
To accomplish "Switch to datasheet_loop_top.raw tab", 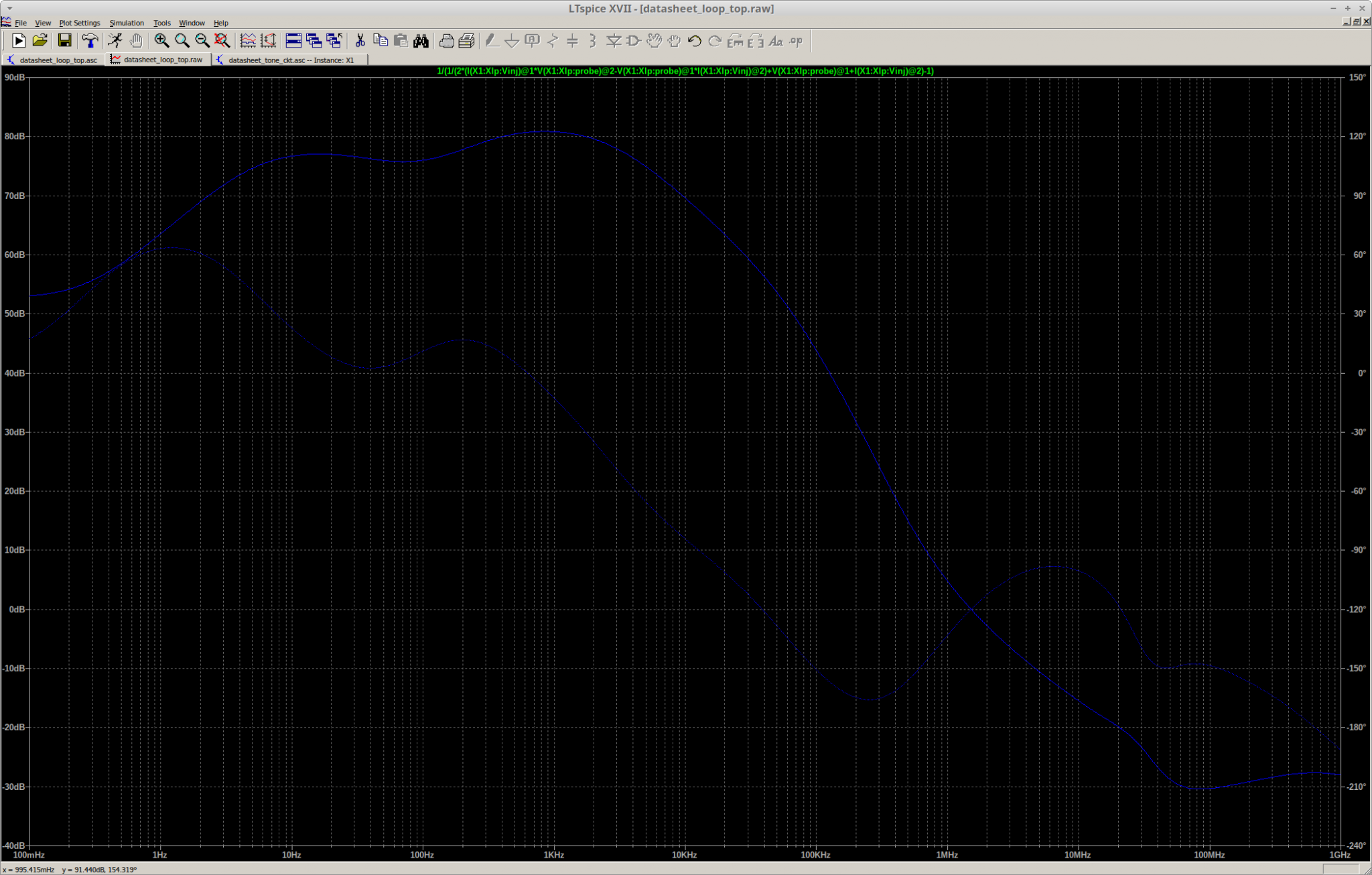I will tap(157, 60).
